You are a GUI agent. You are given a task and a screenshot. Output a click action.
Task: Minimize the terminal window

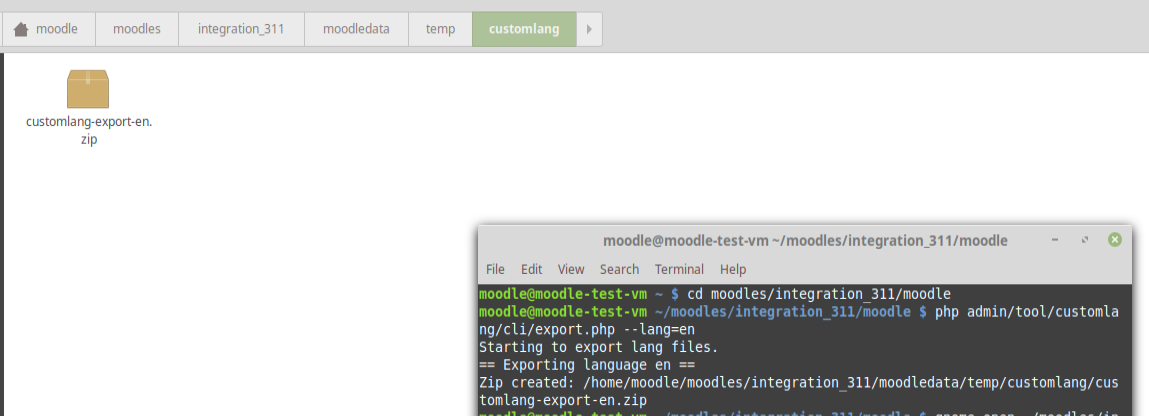tap(1055, 239)
